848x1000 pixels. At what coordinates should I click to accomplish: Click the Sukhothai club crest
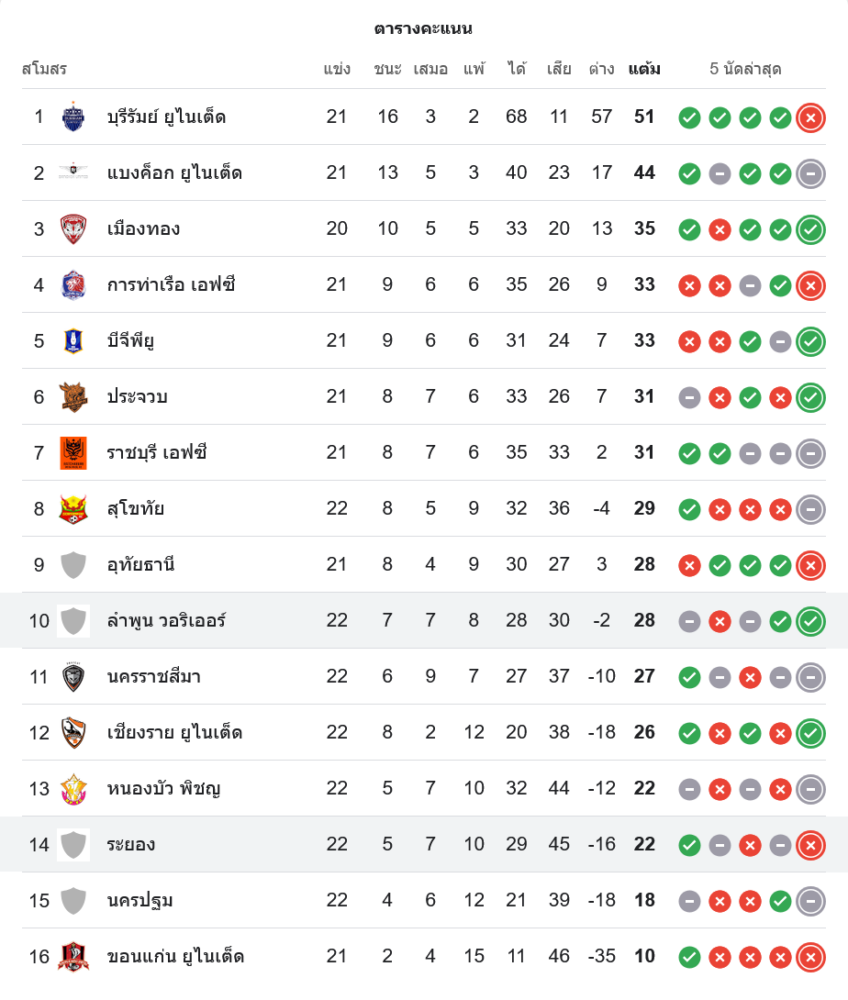click(x=74, y=509)
